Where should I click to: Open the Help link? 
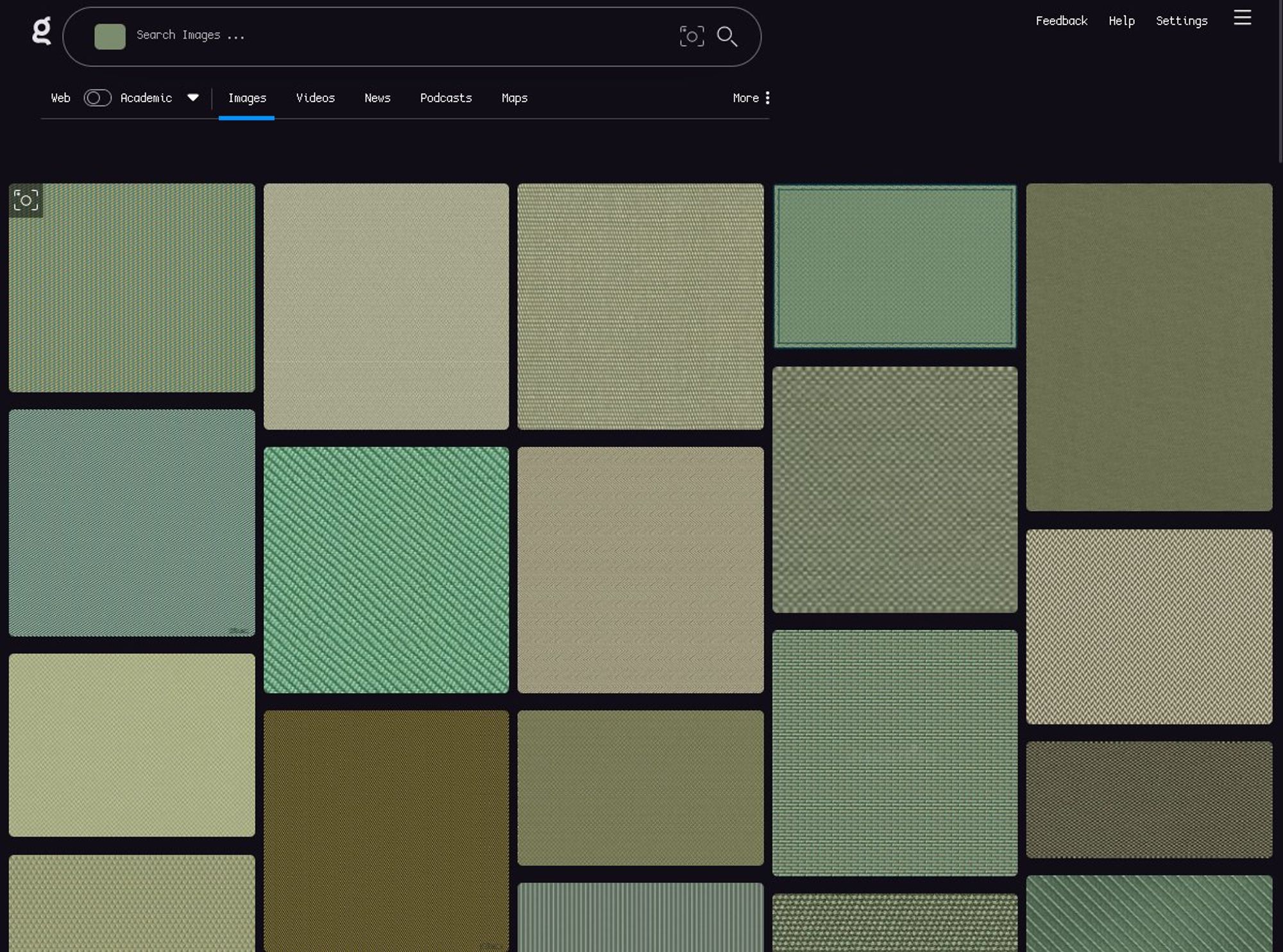[1121, 21]
